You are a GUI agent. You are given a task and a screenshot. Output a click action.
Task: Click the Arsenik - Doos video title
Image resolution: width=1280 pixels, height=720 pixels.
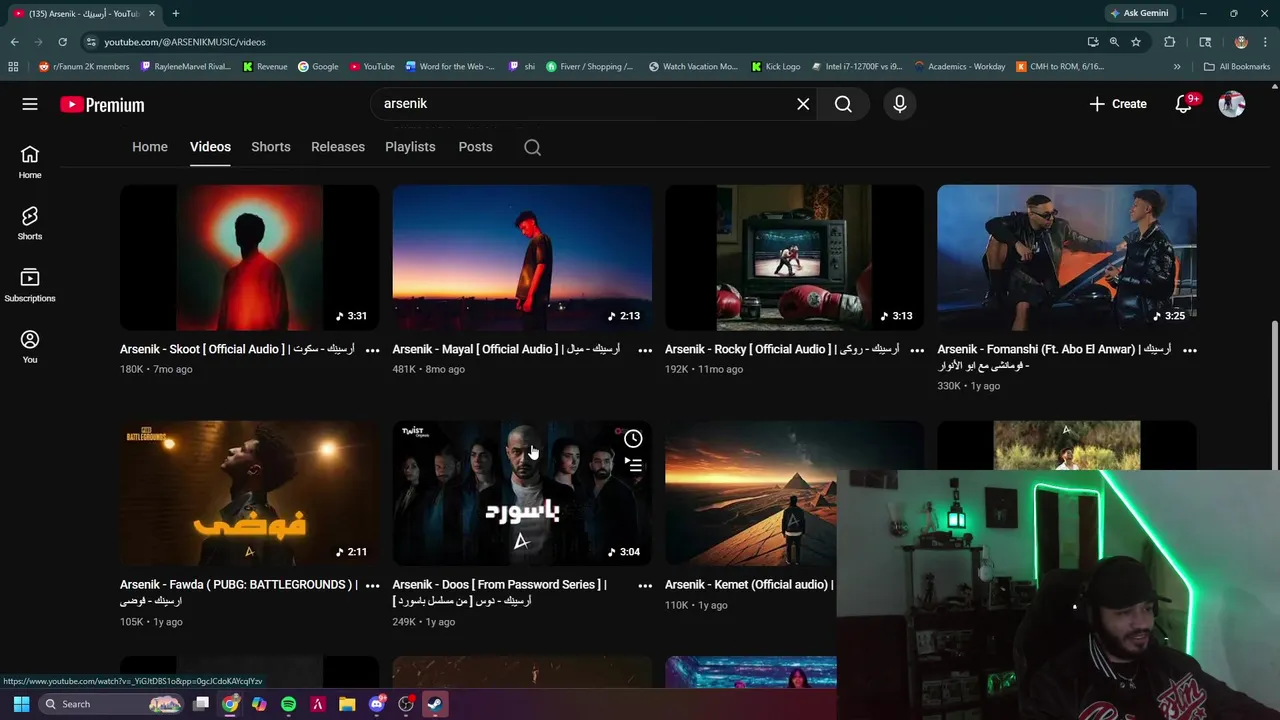[499, 593]
